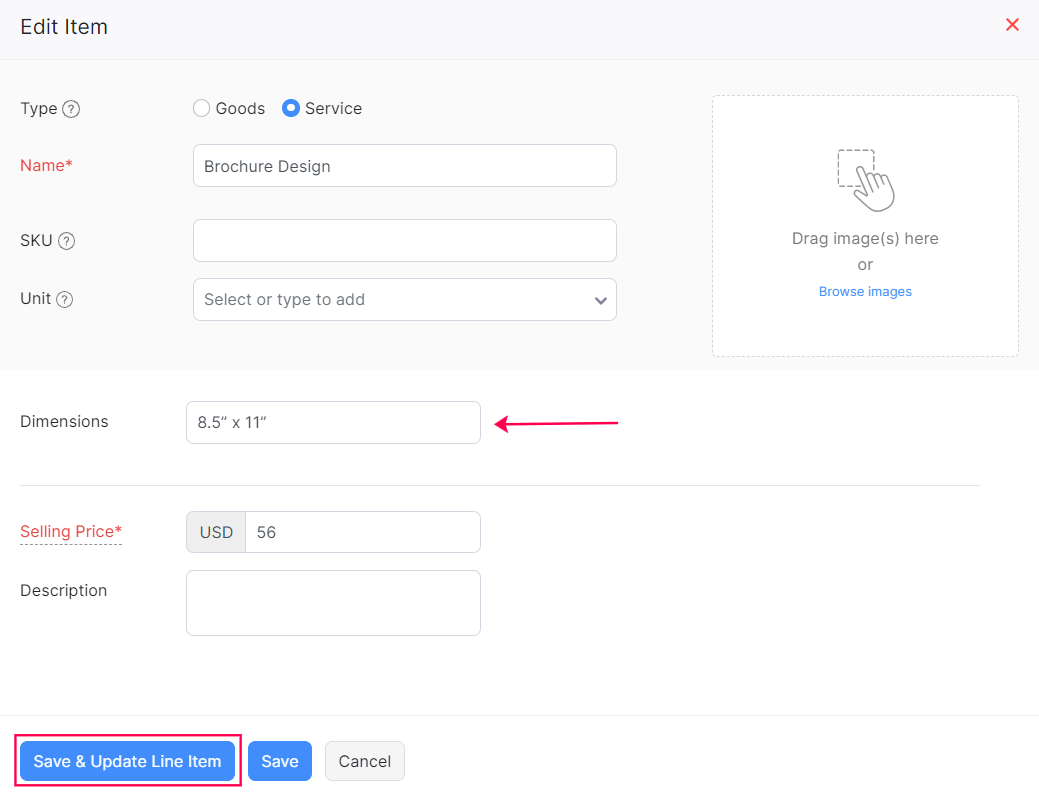The width and height of the screenshot is (1039, 796).
Task: Click the SKU help question mark icon
Action: point(66,241)
